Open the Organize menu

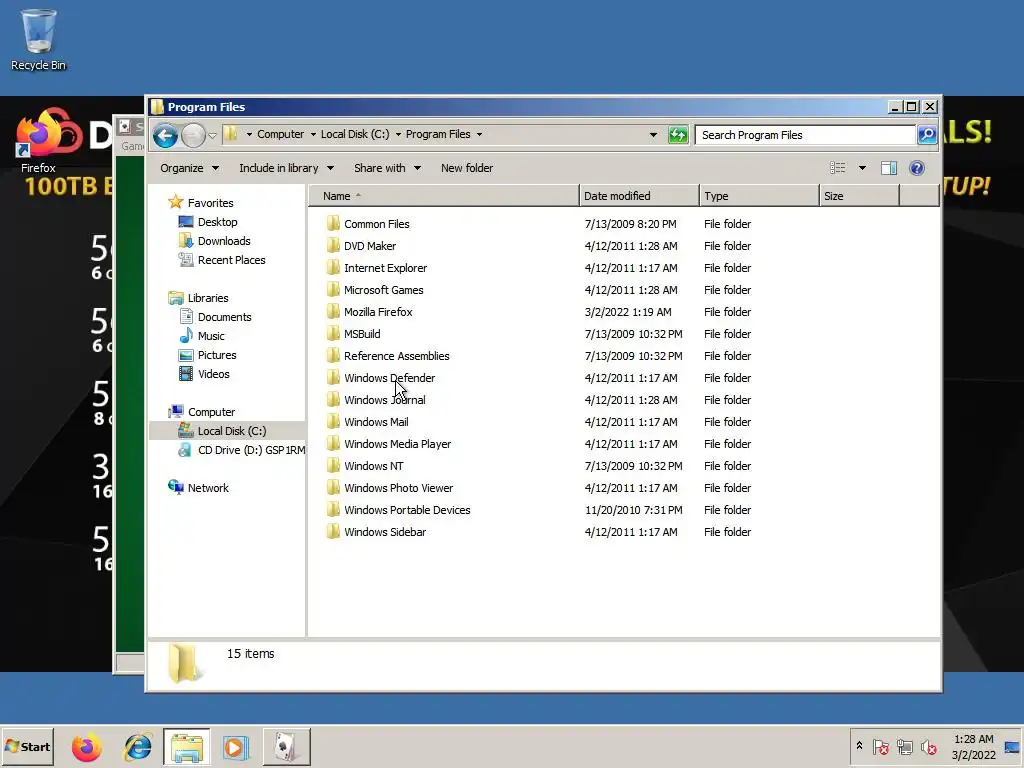[x=189, y=168]
